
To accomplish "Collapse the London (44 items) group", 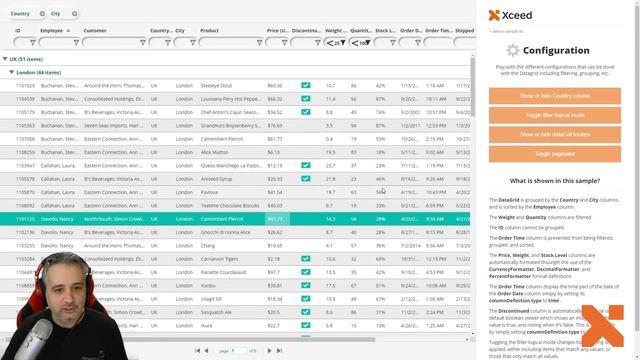I will [11, 72].
